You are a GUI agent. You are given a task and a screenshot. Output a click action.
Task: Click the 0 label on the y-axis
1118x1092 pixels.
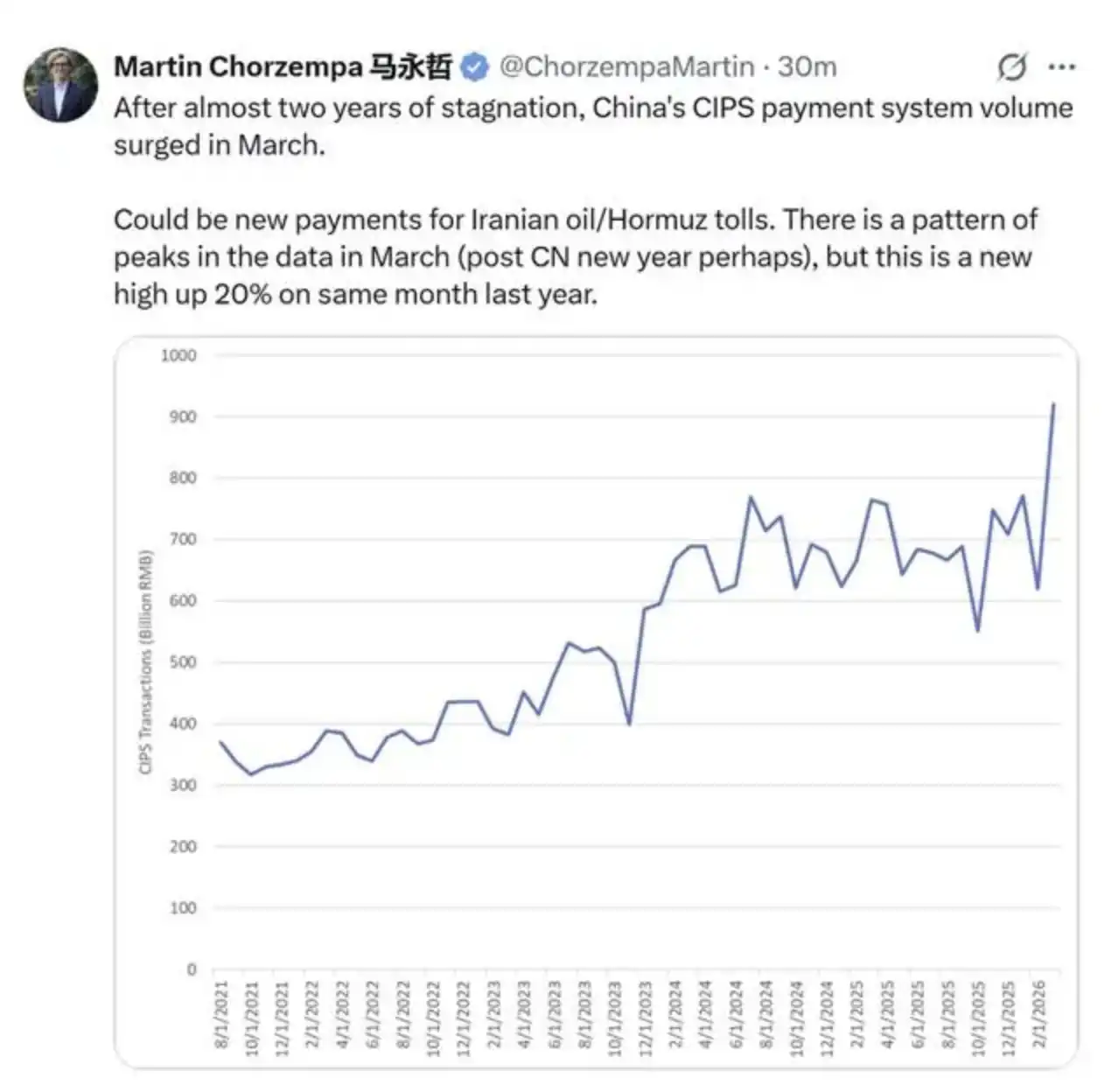192,969
